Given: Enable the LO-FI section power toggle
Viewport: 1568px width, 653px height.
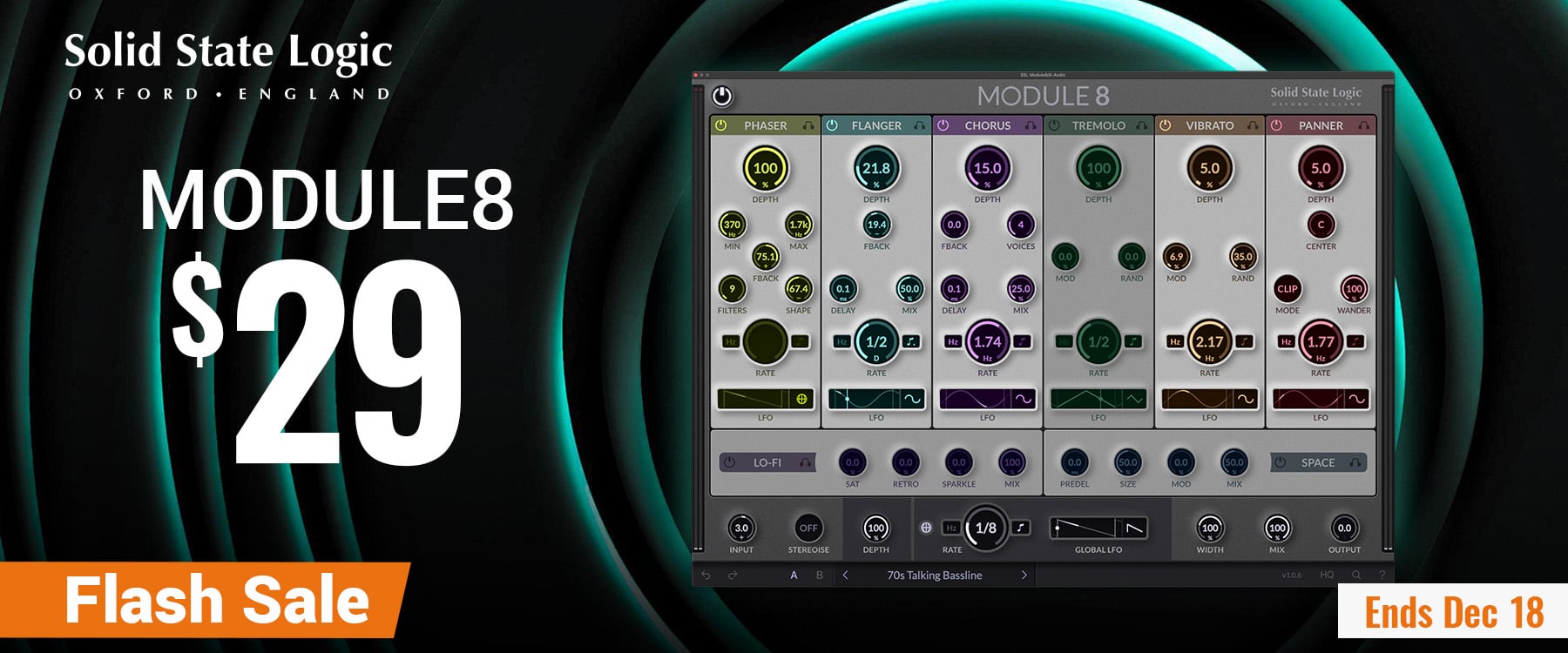Looking at the screenshot, I should (730, 462).
